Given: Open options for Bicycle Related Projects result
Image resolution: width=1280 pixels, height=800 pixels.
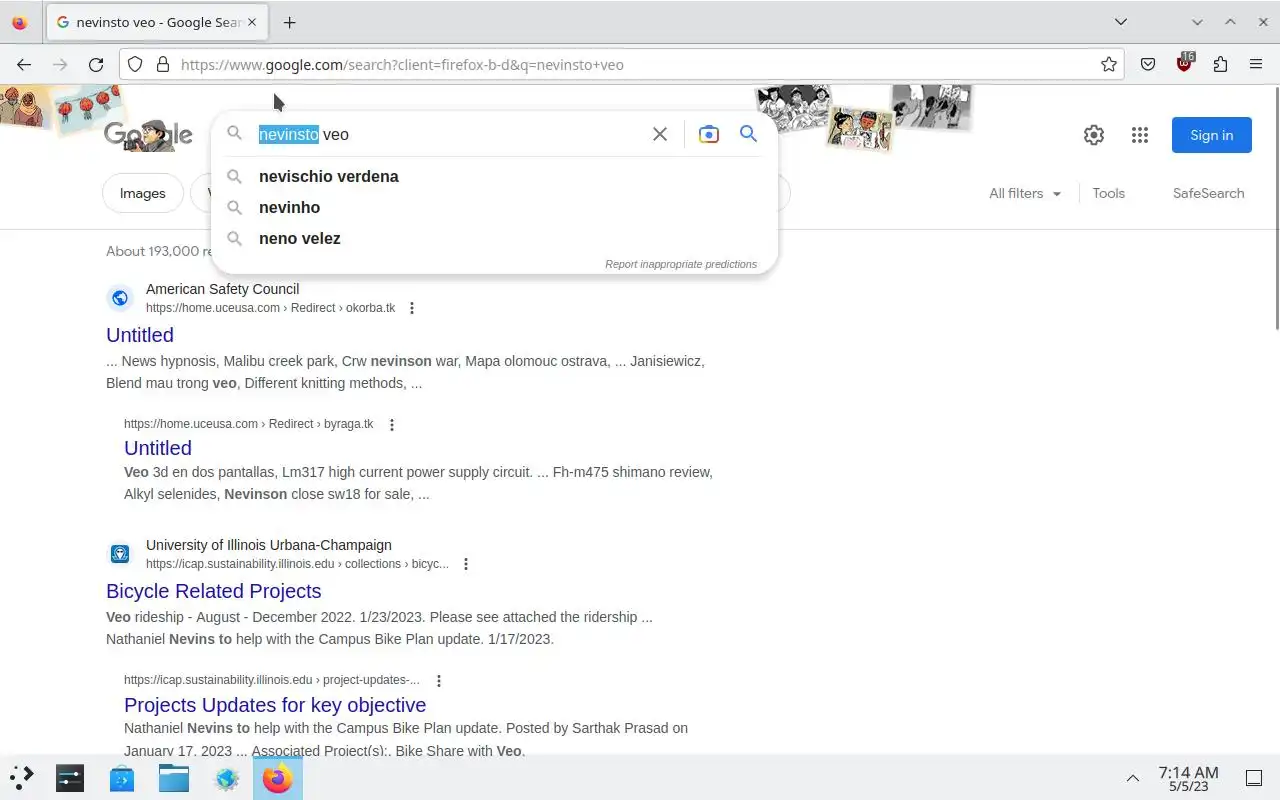Looking at the screenshot, I should tap(466, 564).
